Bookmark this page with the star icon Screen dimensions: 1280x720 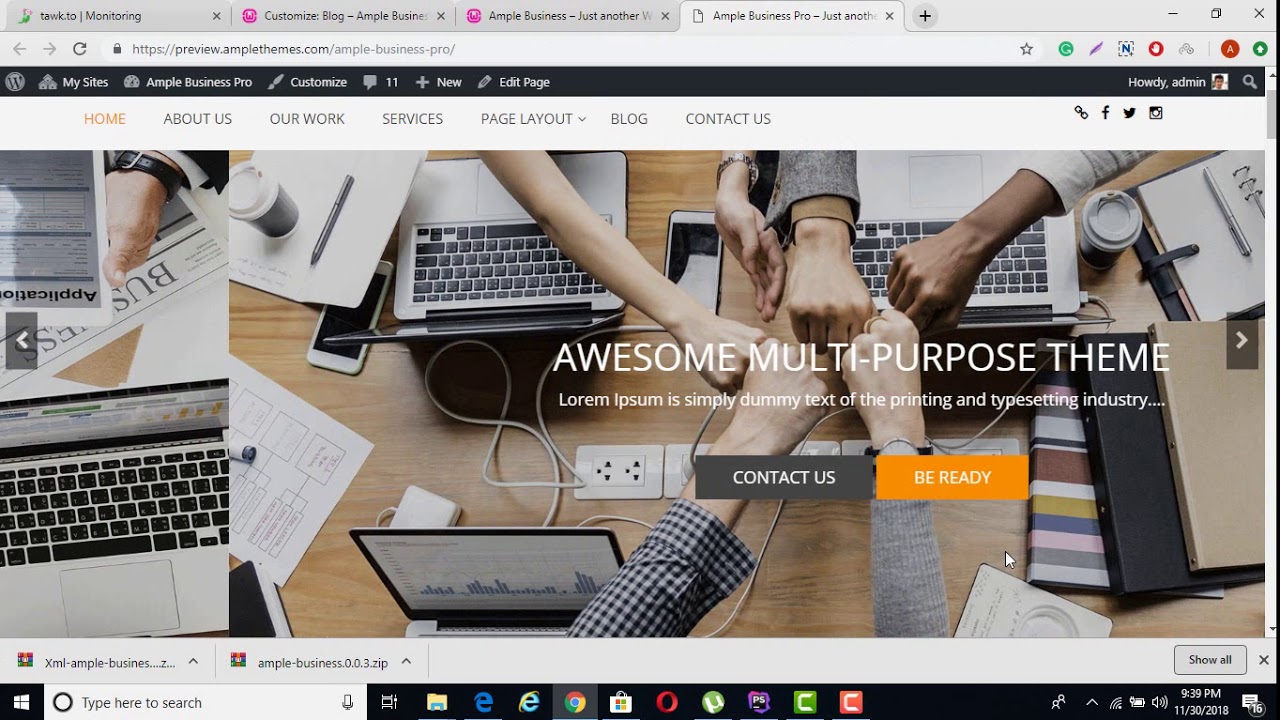pyautogui.click(x=1026, y=49)
